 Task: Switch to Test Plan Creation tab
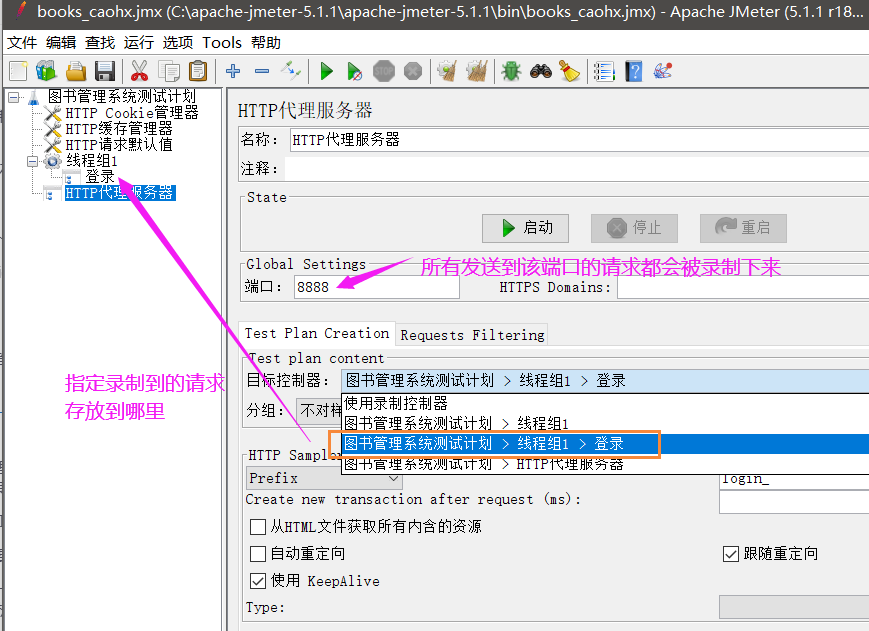(317, 334)
